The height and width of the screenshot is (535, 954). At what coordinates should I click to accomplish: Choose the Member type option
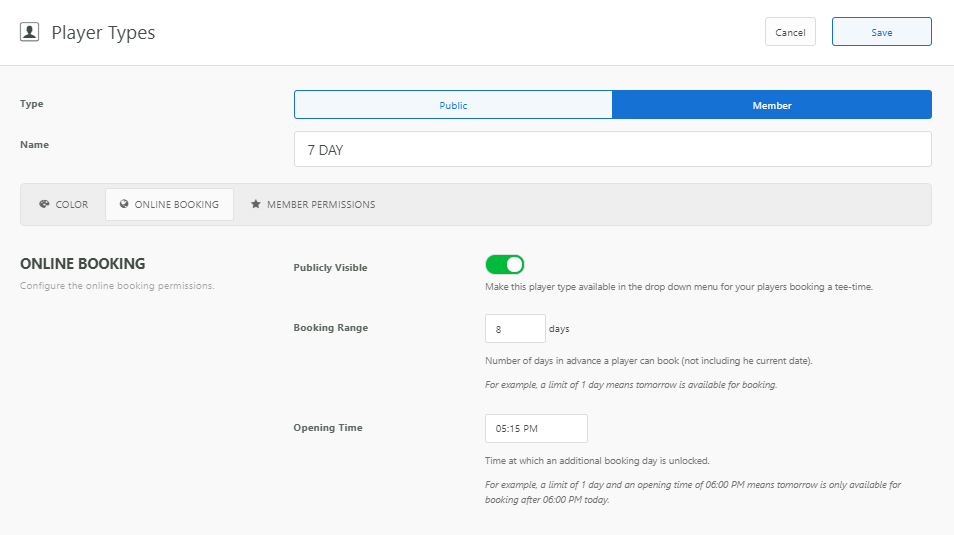click(x=771, y=105)
